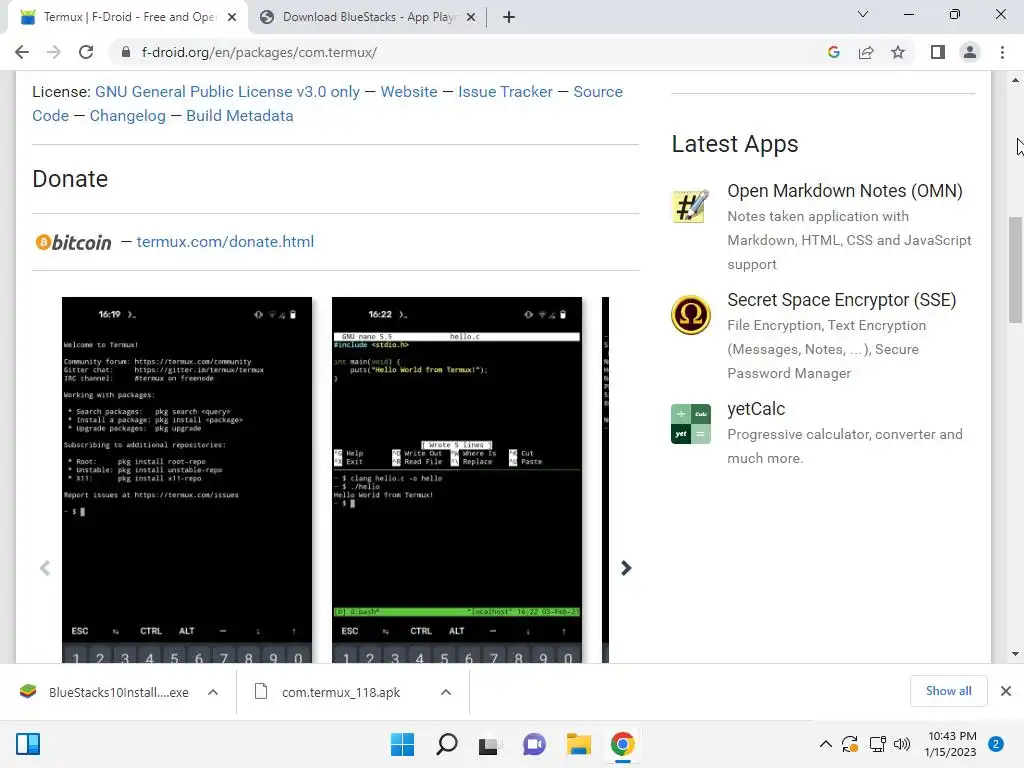Reload the F-Droid page

point(86,52)
